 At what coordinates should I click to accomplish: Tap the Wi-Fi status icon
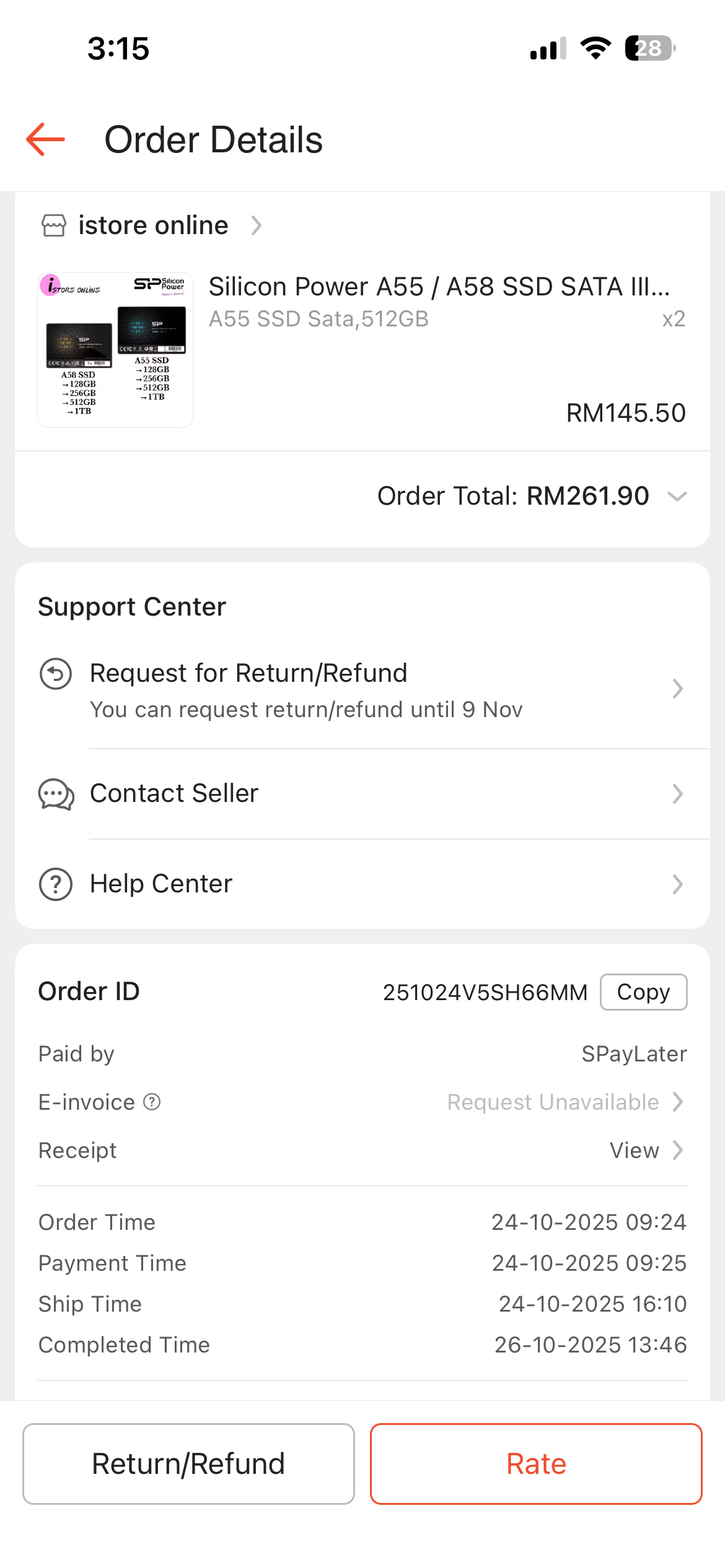click(x=595, y=48)
